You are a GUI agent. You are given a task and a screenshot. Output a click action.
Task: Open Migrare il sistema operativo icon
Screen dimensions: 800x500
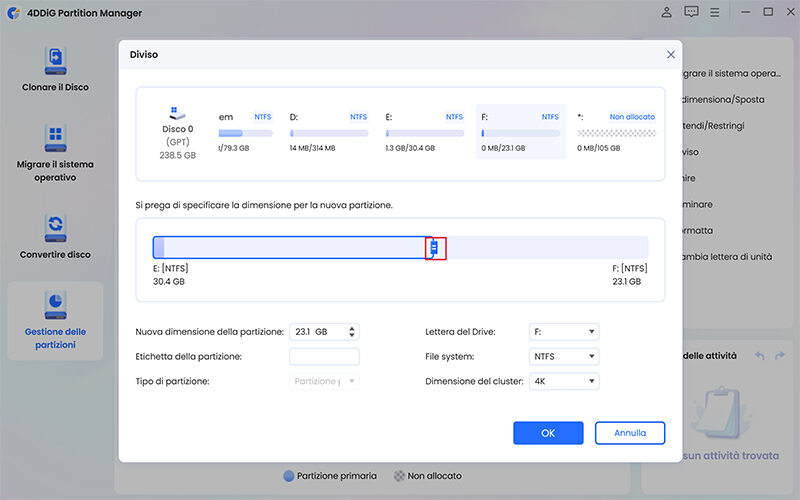pyautogui.click(x=55, y=139)
